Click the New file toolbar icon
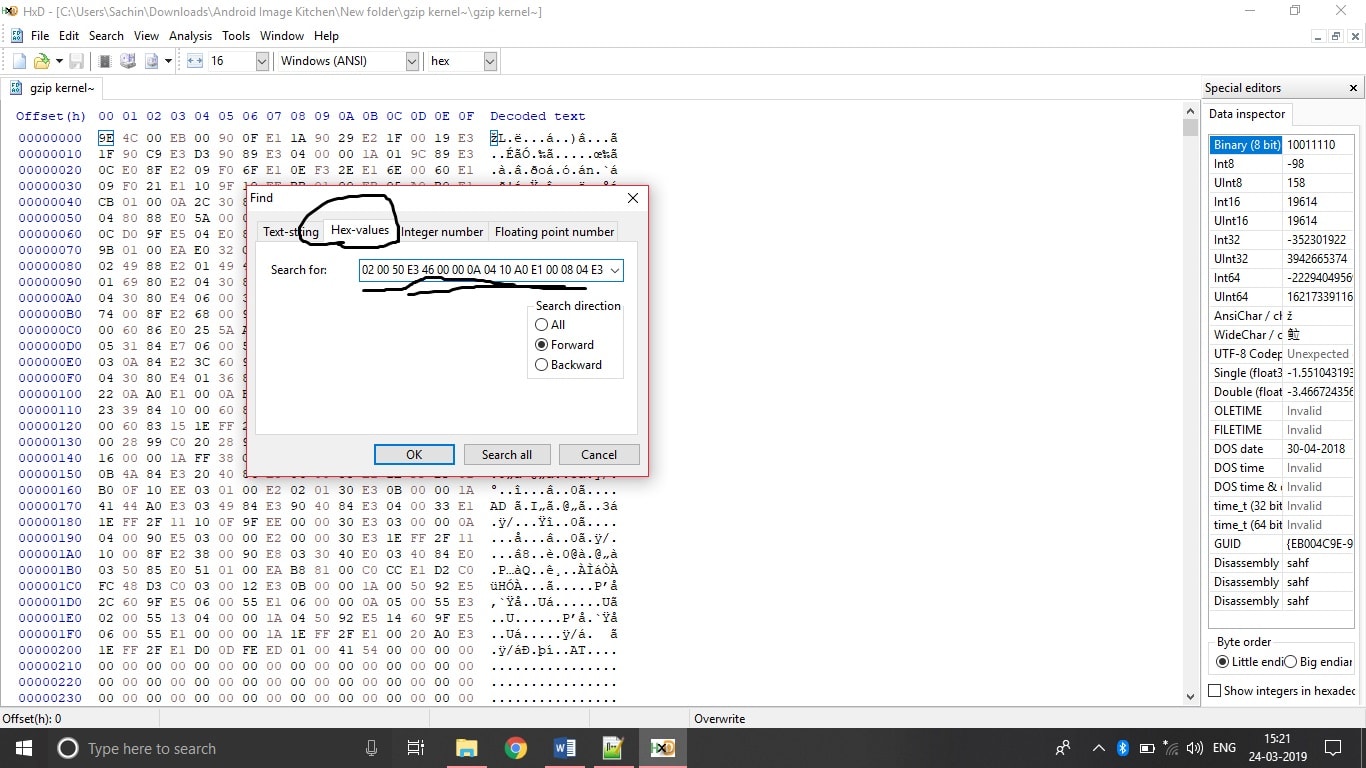1366x768 pixels. pos(19,61)
